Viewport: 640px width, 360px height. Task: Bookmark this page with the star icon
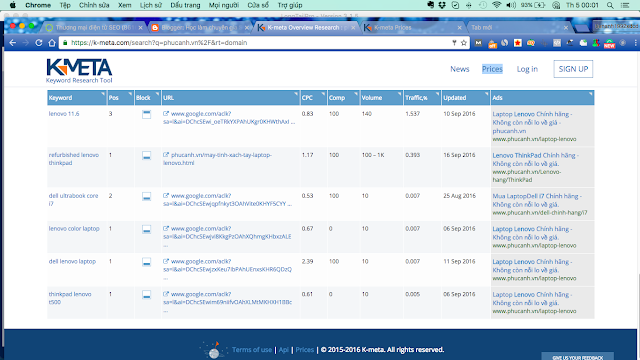(x=464, y=43)
